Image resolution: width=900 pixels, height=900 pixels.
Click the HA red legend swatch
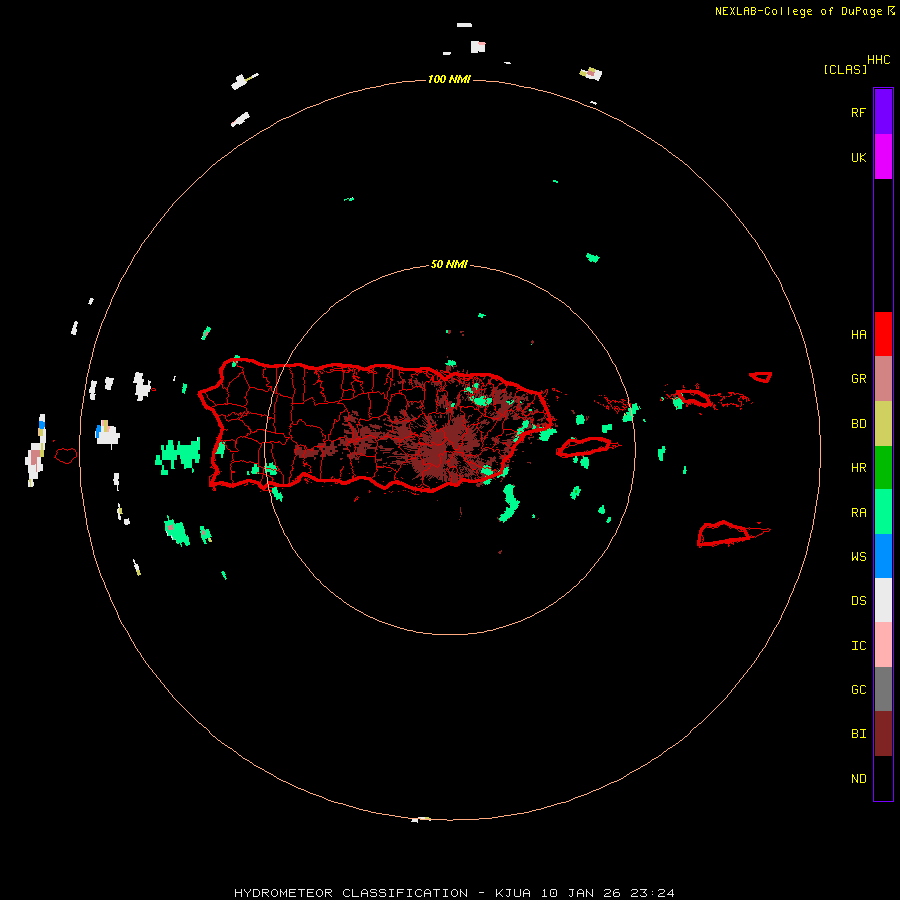coord(883,334)
